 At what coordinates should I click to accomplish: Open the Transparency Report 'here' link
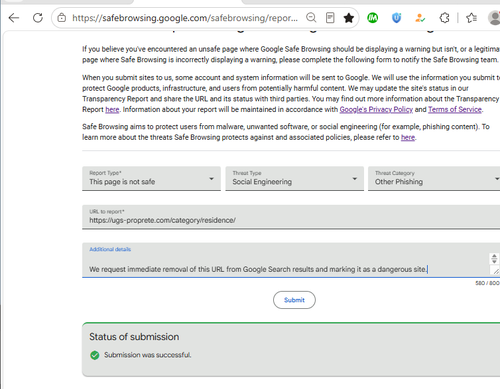click(112, 110)
